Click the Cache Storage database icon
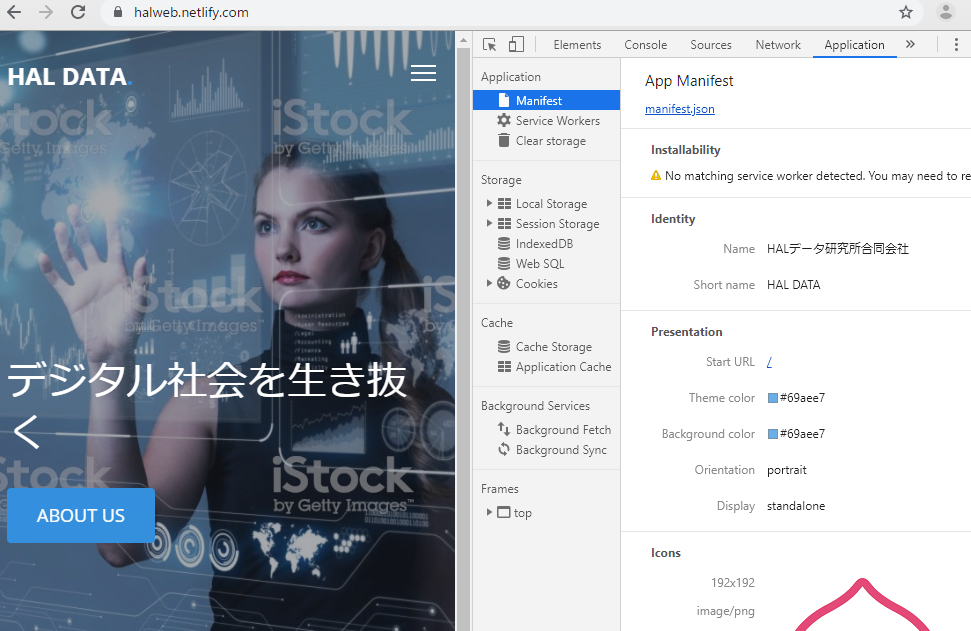Image resolution: width=971 pixels, height=631 pixels. [504, 347]
